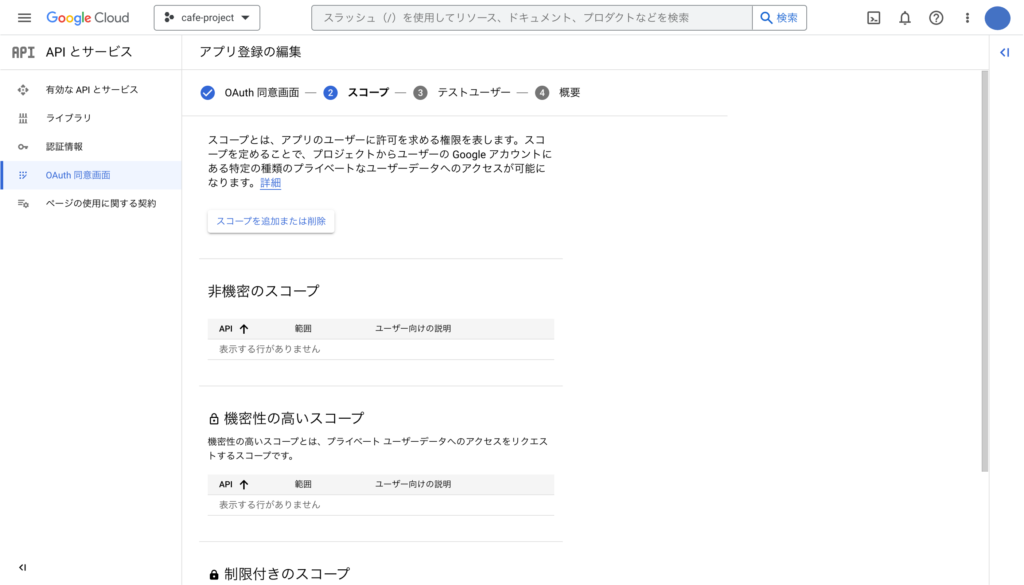Click スコープを追加または削除 button
Viewport: 1024px width, 585px height.
pos(271,221)
